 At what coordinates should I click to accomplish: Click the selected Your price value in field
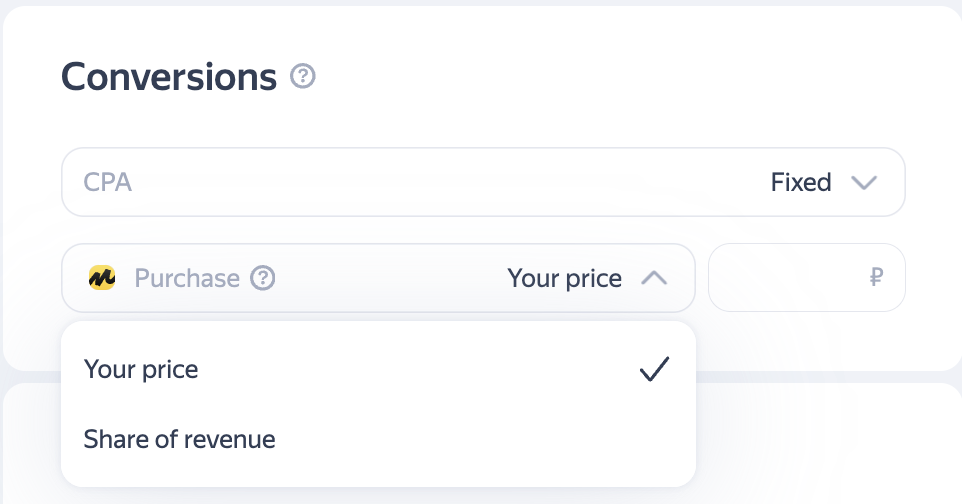coord(564,278)
